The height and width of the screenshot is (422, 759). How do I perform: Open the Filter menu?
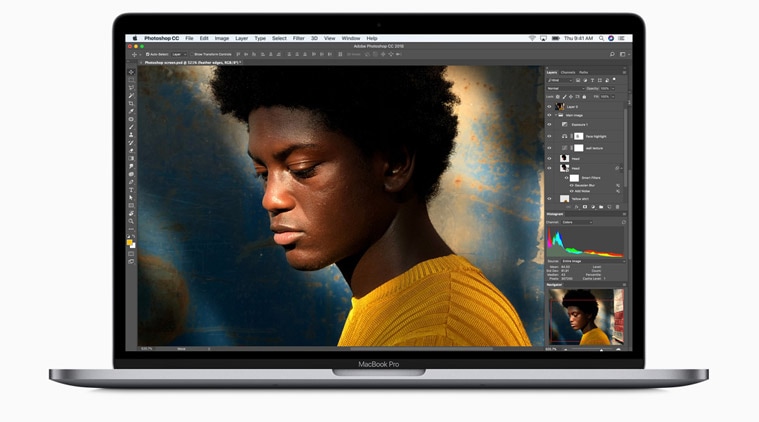pyautogui.click(x=299, y=38)
